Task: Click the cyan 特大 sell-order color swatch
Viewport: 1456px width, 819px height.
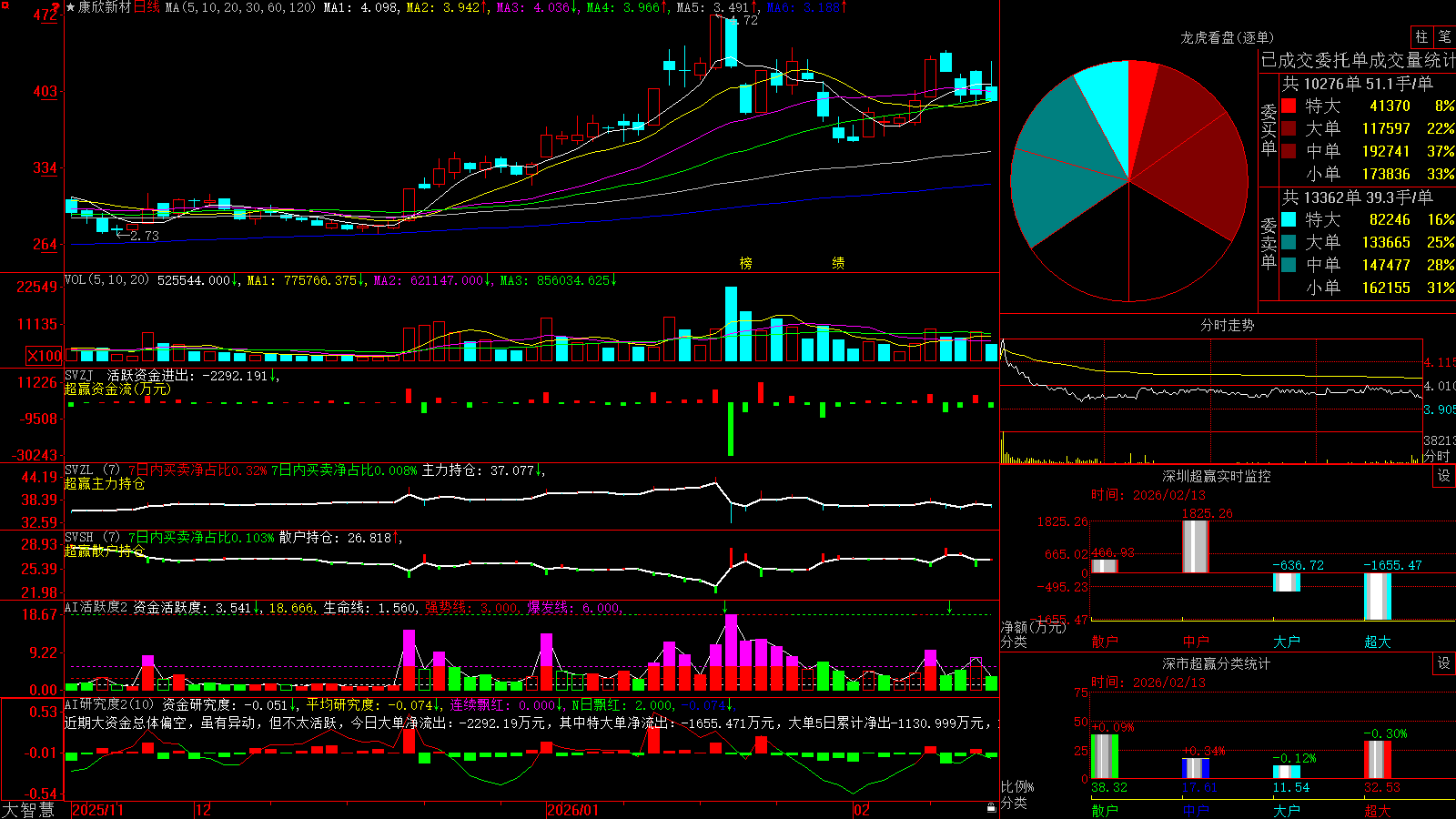Action: pyautogui.click(x=1289, y=219)
